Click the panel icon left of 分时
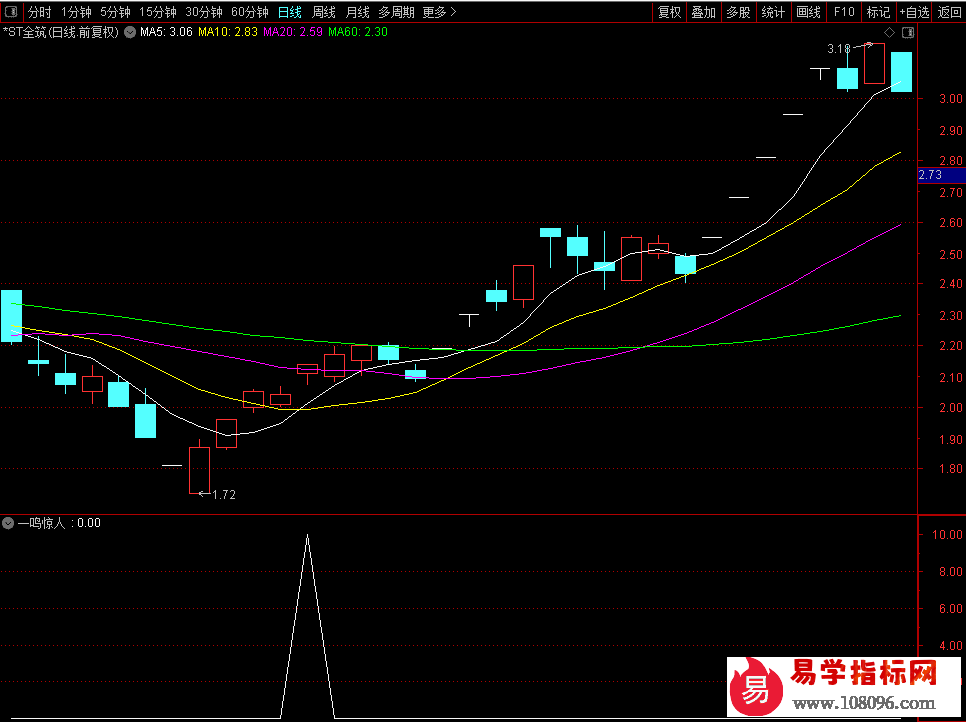 [12, 12]
